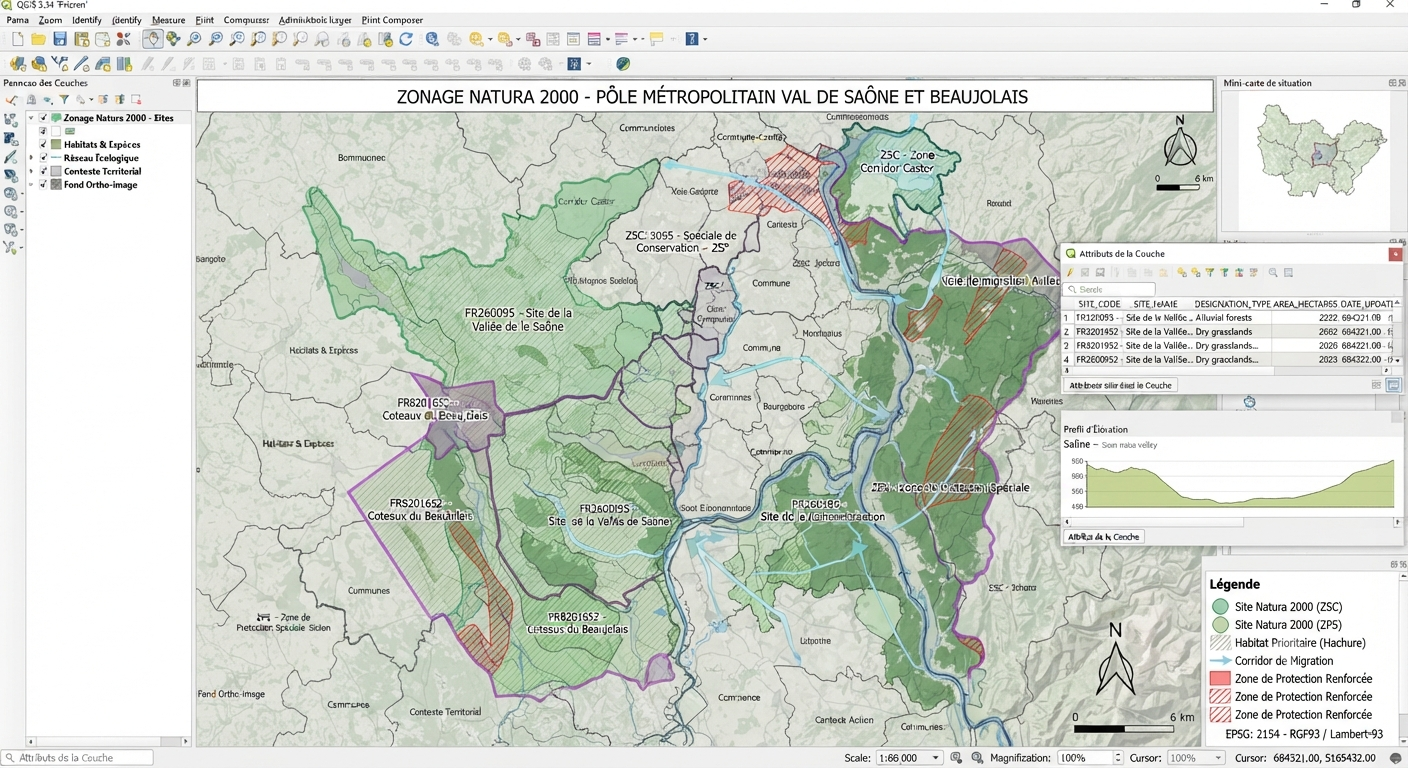The height and width of the screenshot is (768, 1408).
Task: Open dropdown arrow next to help icon
Action: pyautogui.click(x=705, y=39)
